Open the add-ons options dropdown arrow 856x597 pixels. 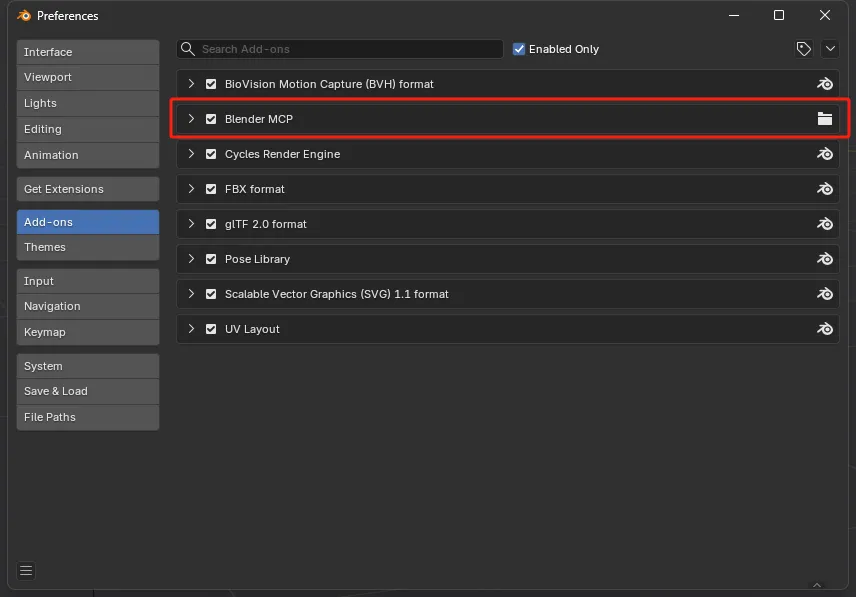(x=829, y=49)
